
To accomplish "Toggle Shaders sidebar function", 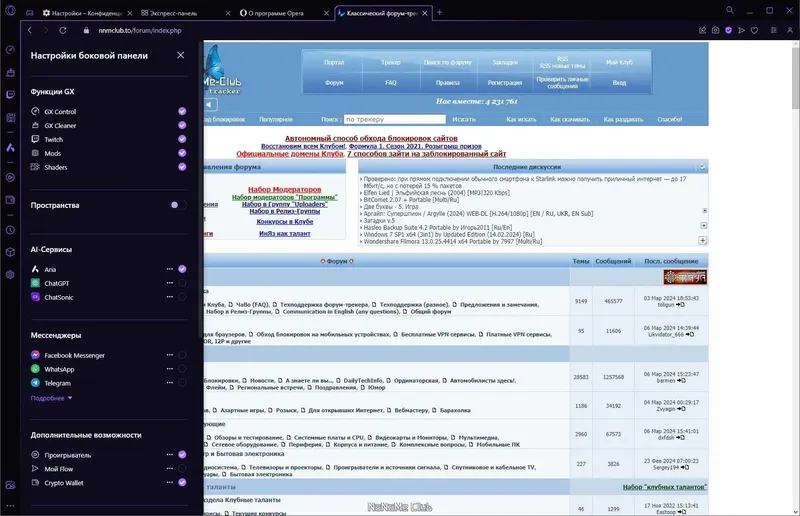I will (182, 166).
